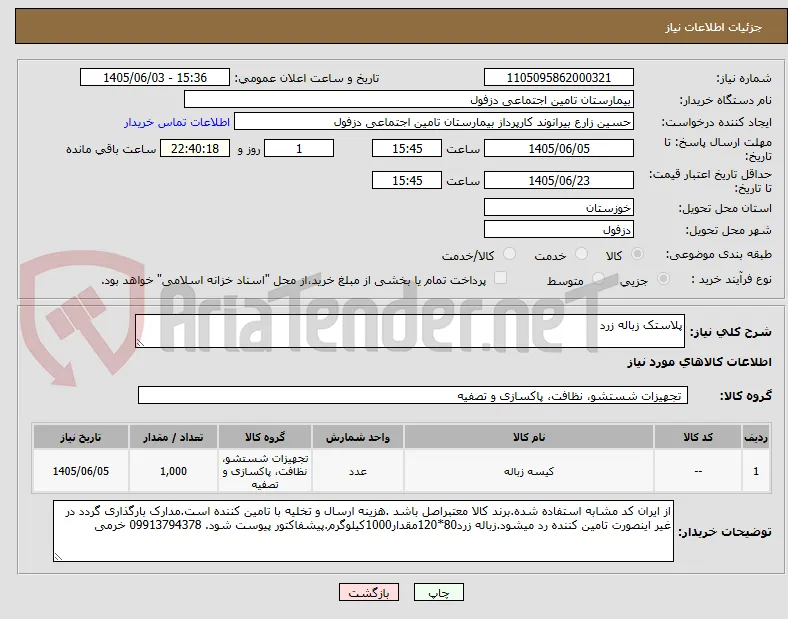Select the خدمت radio button
788x619 pixels.
pyautogui.click(x=581, y=254)
